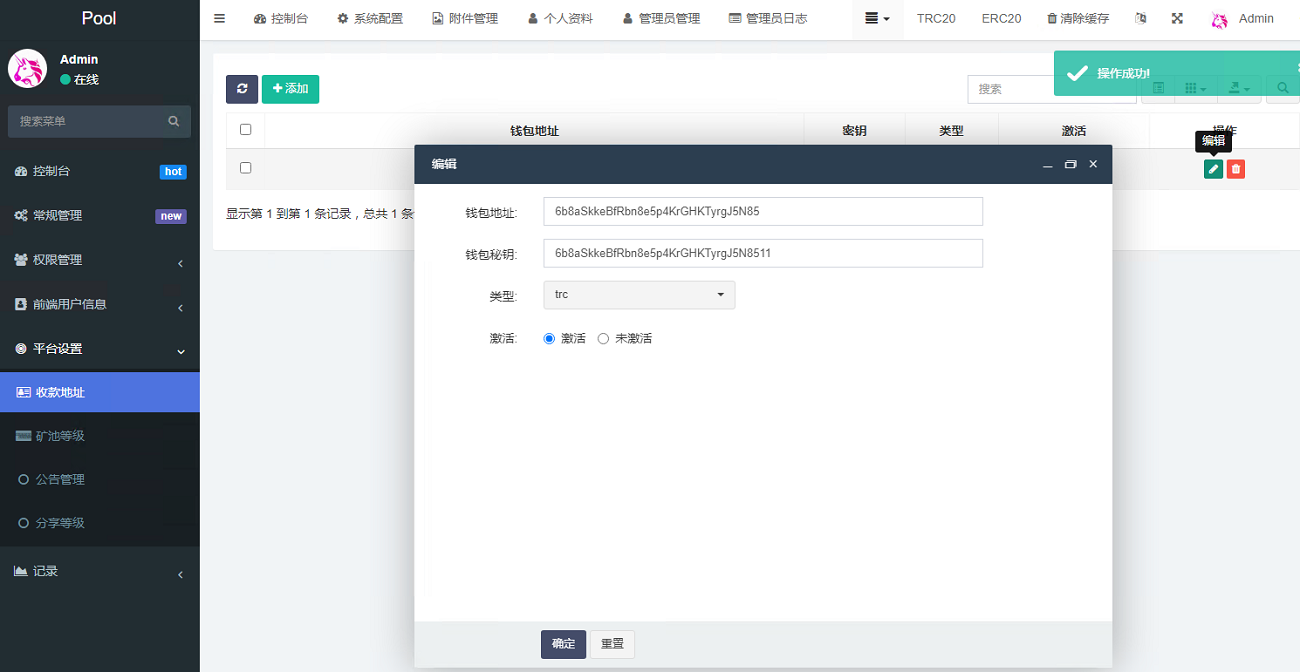Expand the 记录 sidebar section

(100, 571)
